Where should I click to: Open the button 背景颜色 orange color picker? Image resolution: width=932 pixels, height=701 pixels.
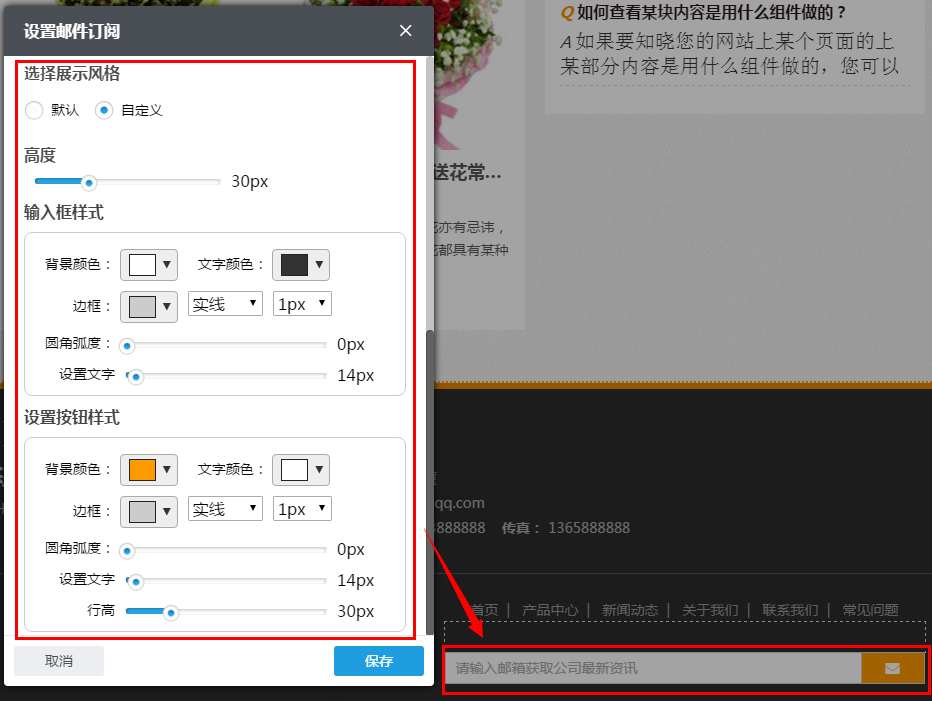coord(148,469)
